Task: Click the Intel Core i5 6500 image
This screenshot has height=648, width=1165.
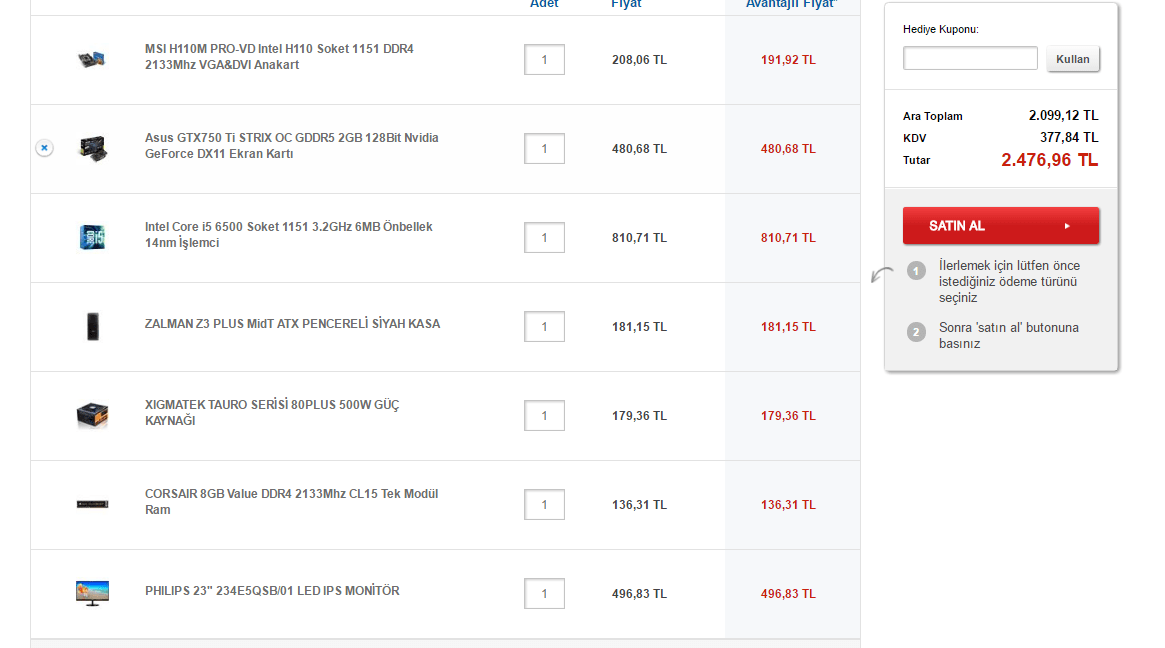Action: [x=92, y=237]
